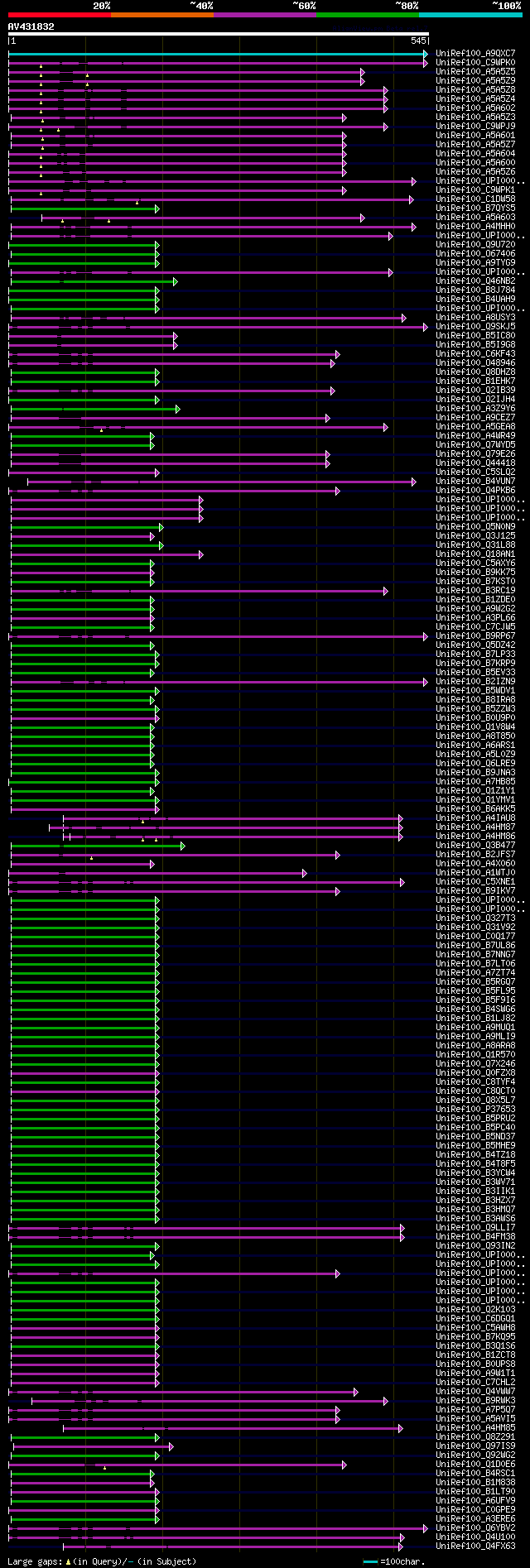Click the label UniRef100_A8USY3

tap(475, 318)
